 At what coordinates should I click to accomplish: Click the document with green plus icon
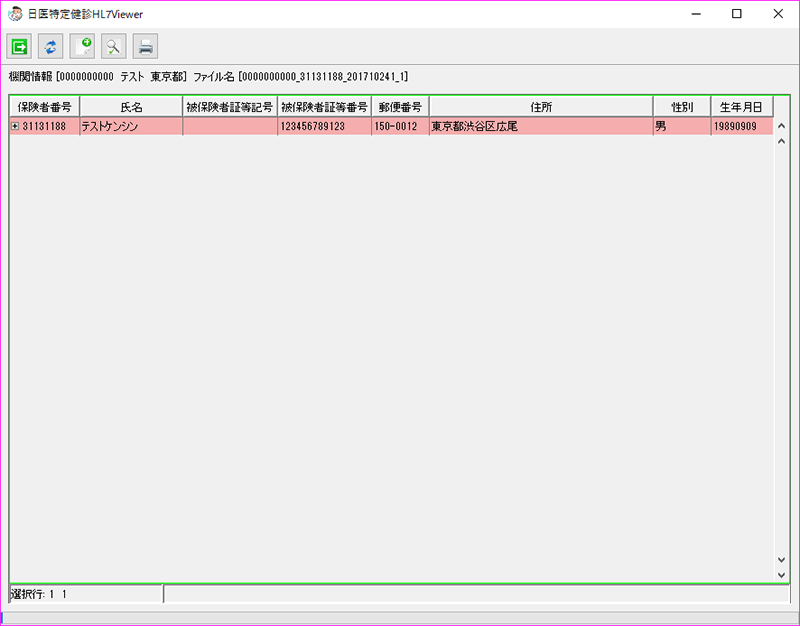coord(82,46)
